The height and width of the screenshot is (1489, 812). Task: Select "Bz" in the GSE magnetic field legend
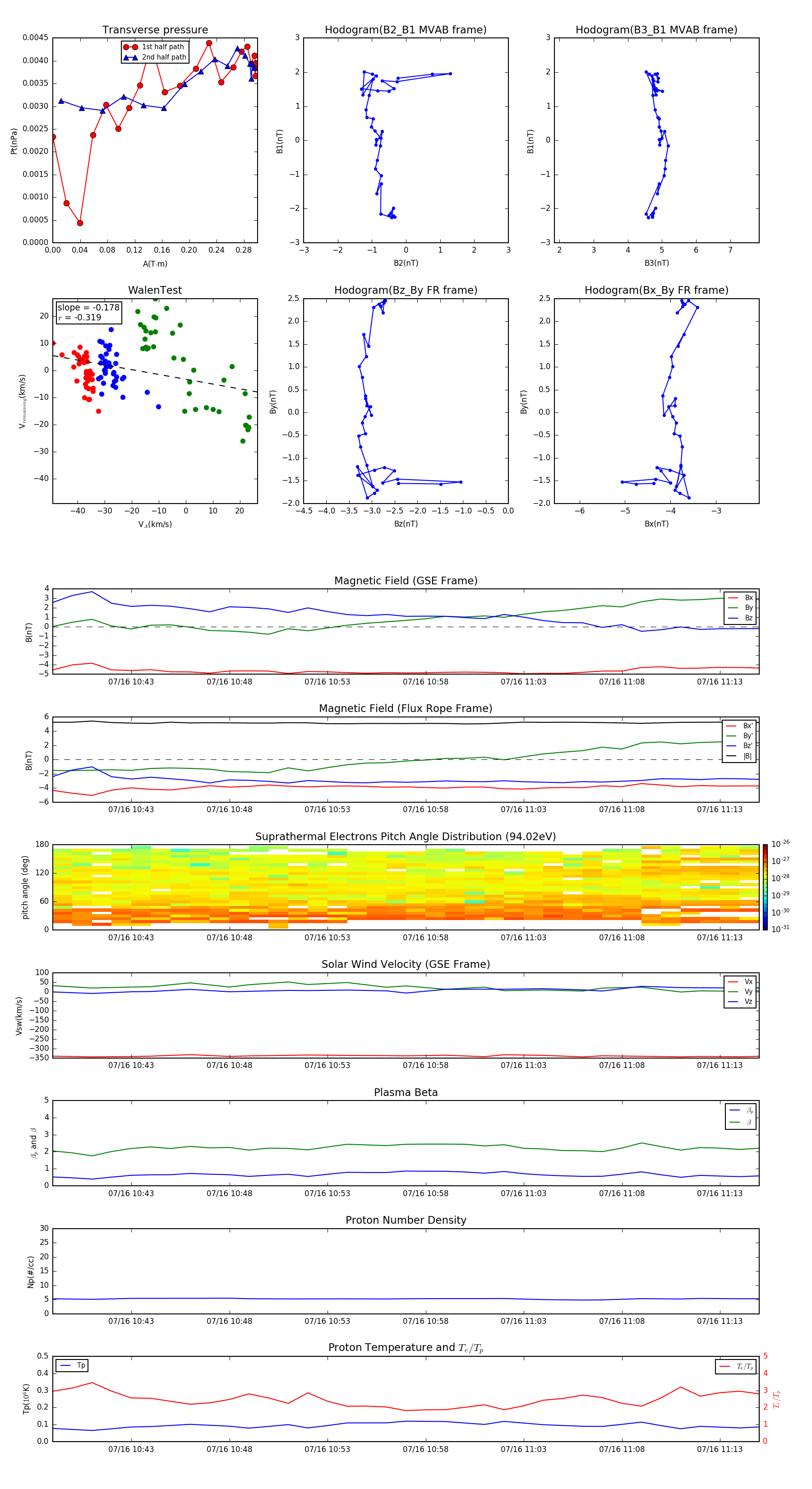coord(741,618)
